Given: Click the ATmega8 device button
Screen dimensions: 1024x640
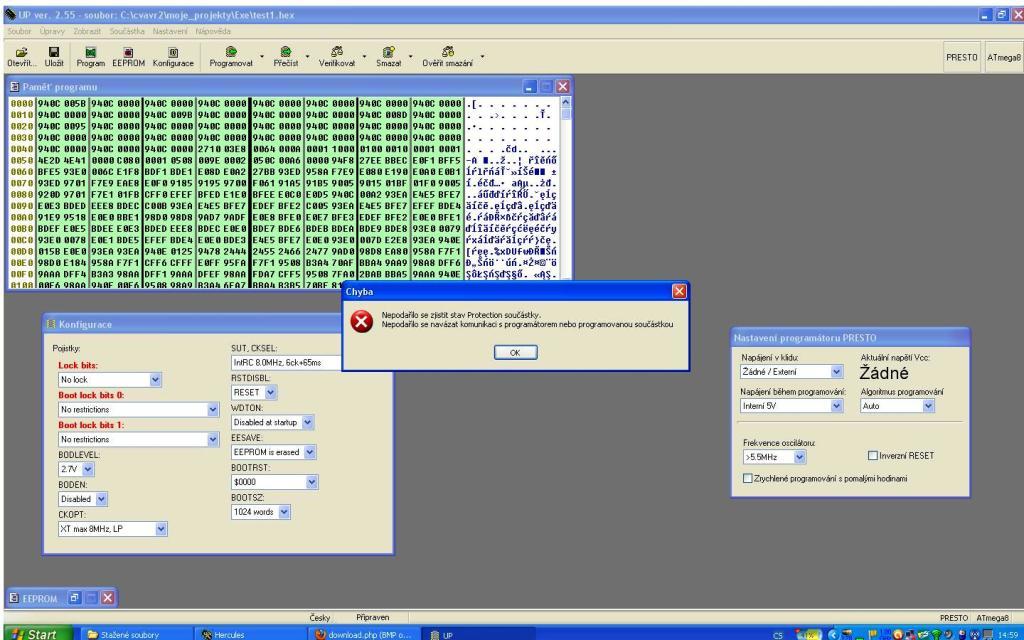Looking at the screenshot, I should 1003,57.
